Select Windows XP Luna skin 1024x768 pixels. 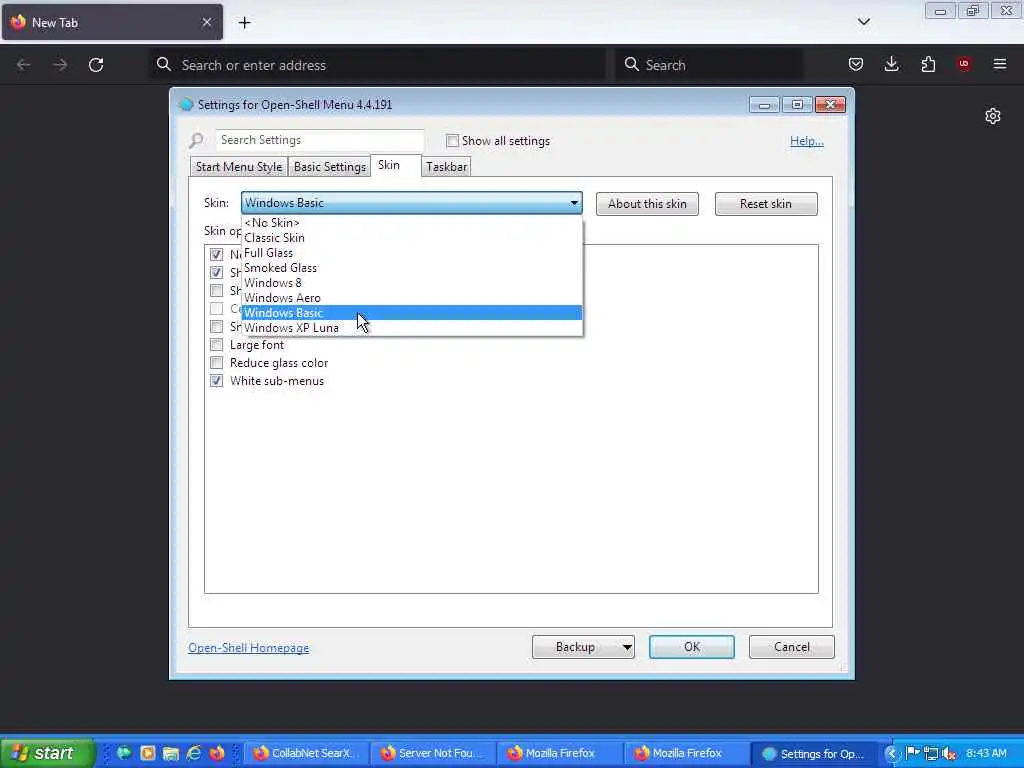point(411,328)
